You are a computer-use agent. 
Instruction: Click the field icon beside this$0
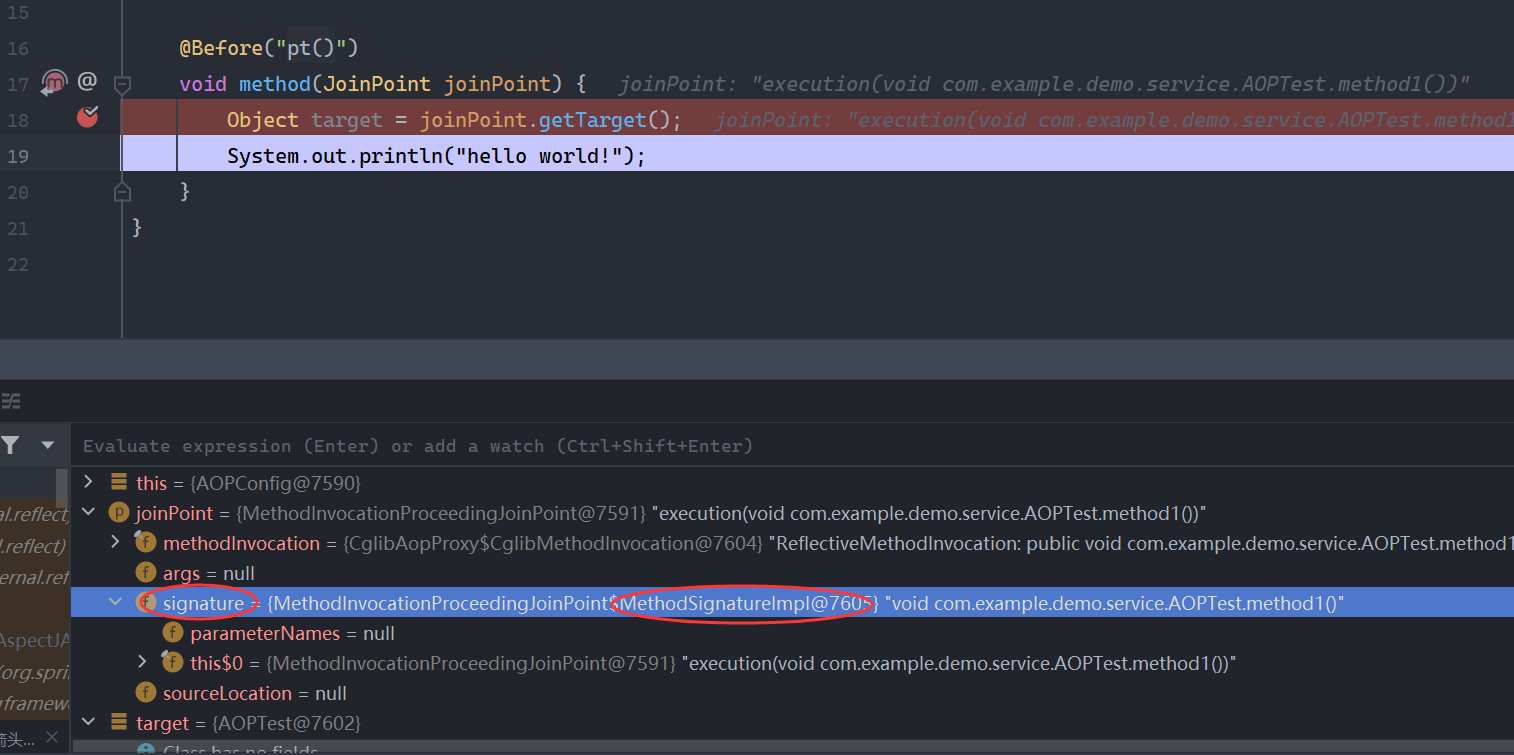pos(173,663)
